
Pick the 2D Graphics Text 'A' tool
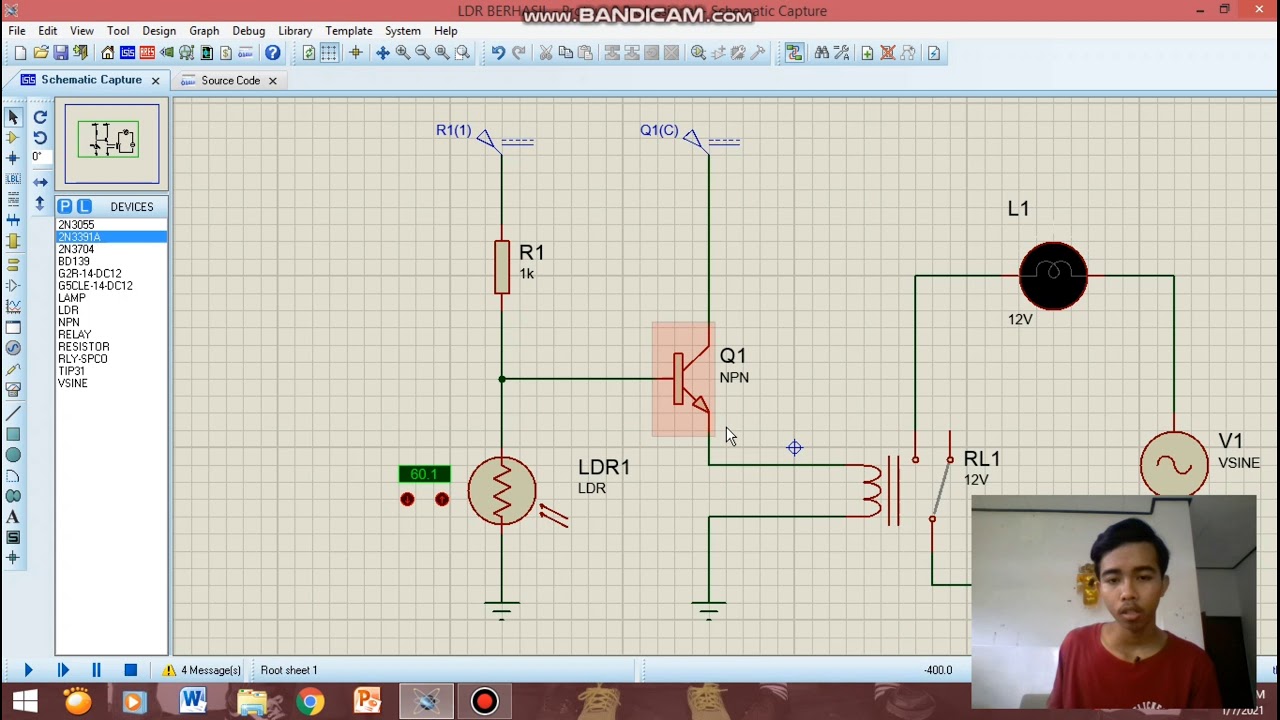click(x=13, y=517)
